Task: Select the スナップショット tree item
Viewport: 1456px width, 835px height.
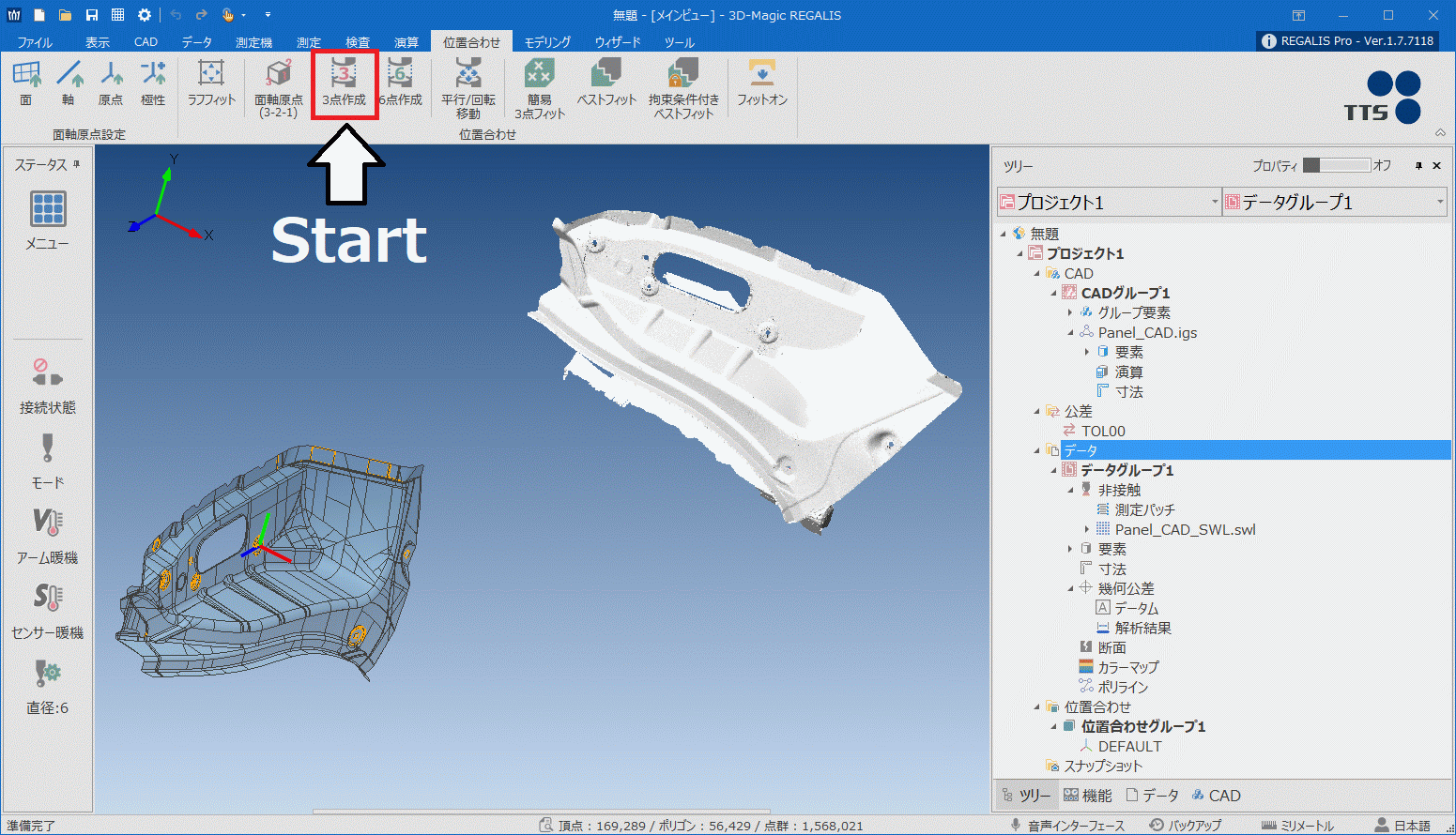Action: tap(1103, 766)
